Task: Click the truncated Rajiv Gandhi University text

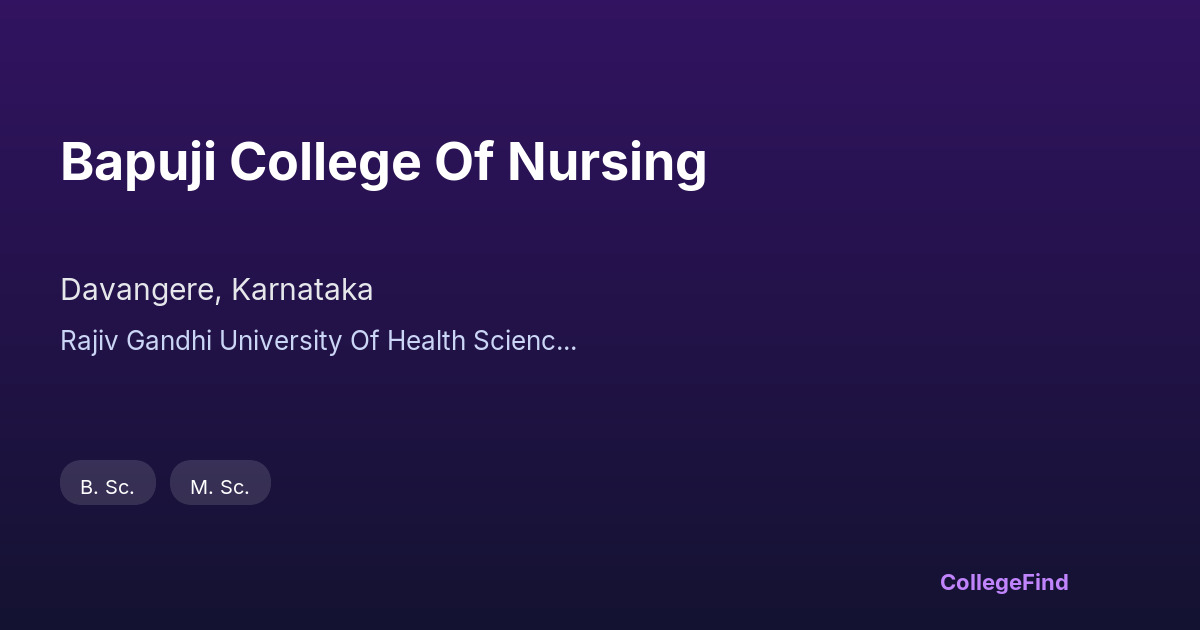Action: tap(318, 341)
